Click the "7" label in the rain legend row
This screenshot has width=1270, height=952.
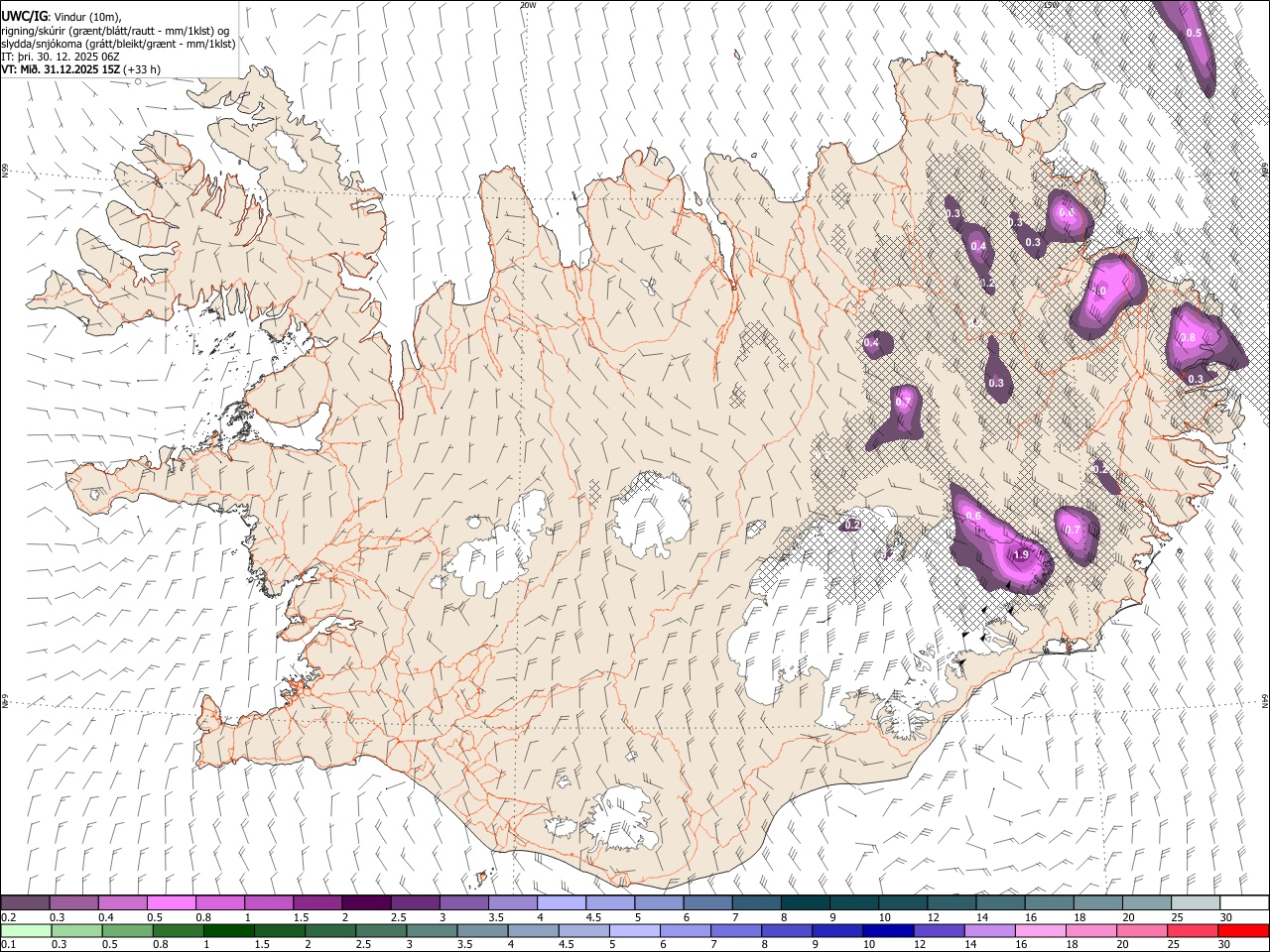[712, 944]
